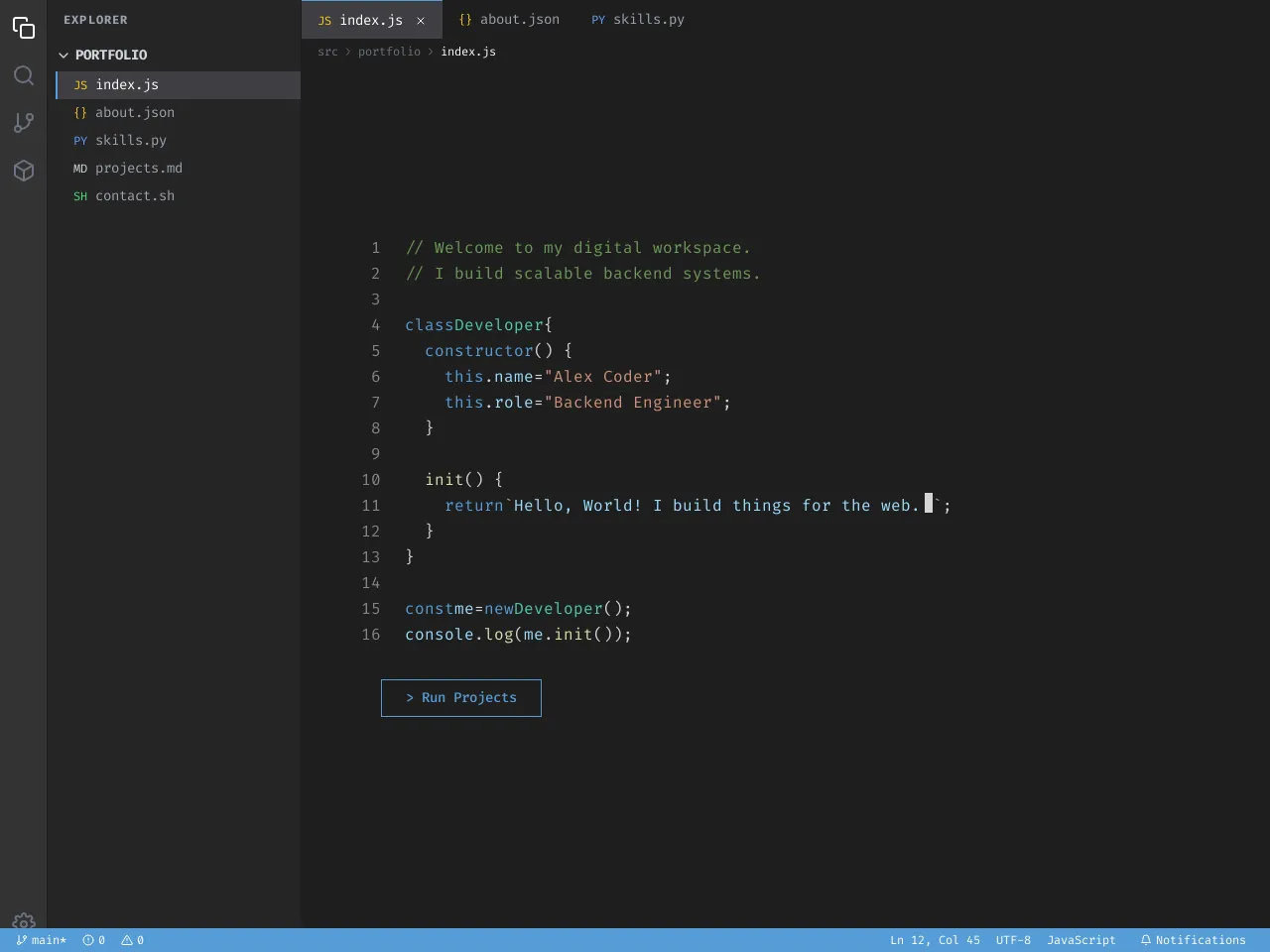Click the braces icon beside about.json in explorer
The image size is (1270, 952).
(80, 113)
